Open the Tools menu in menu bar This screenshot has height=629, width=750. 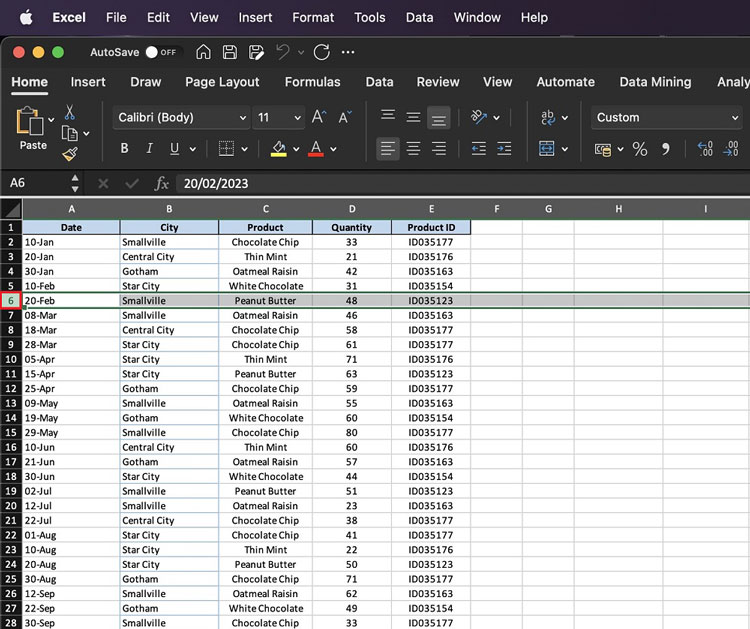tap(370, 18)
